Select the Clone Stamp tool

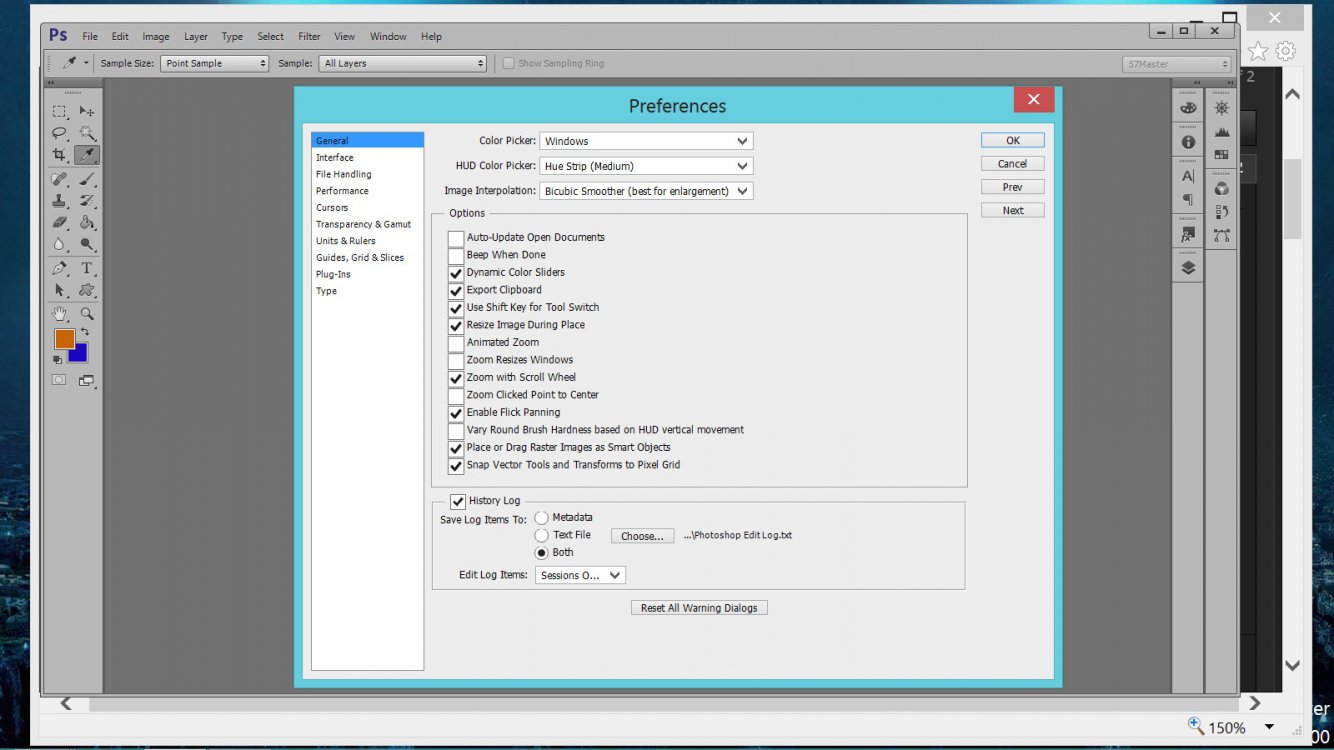click(60, 201)
